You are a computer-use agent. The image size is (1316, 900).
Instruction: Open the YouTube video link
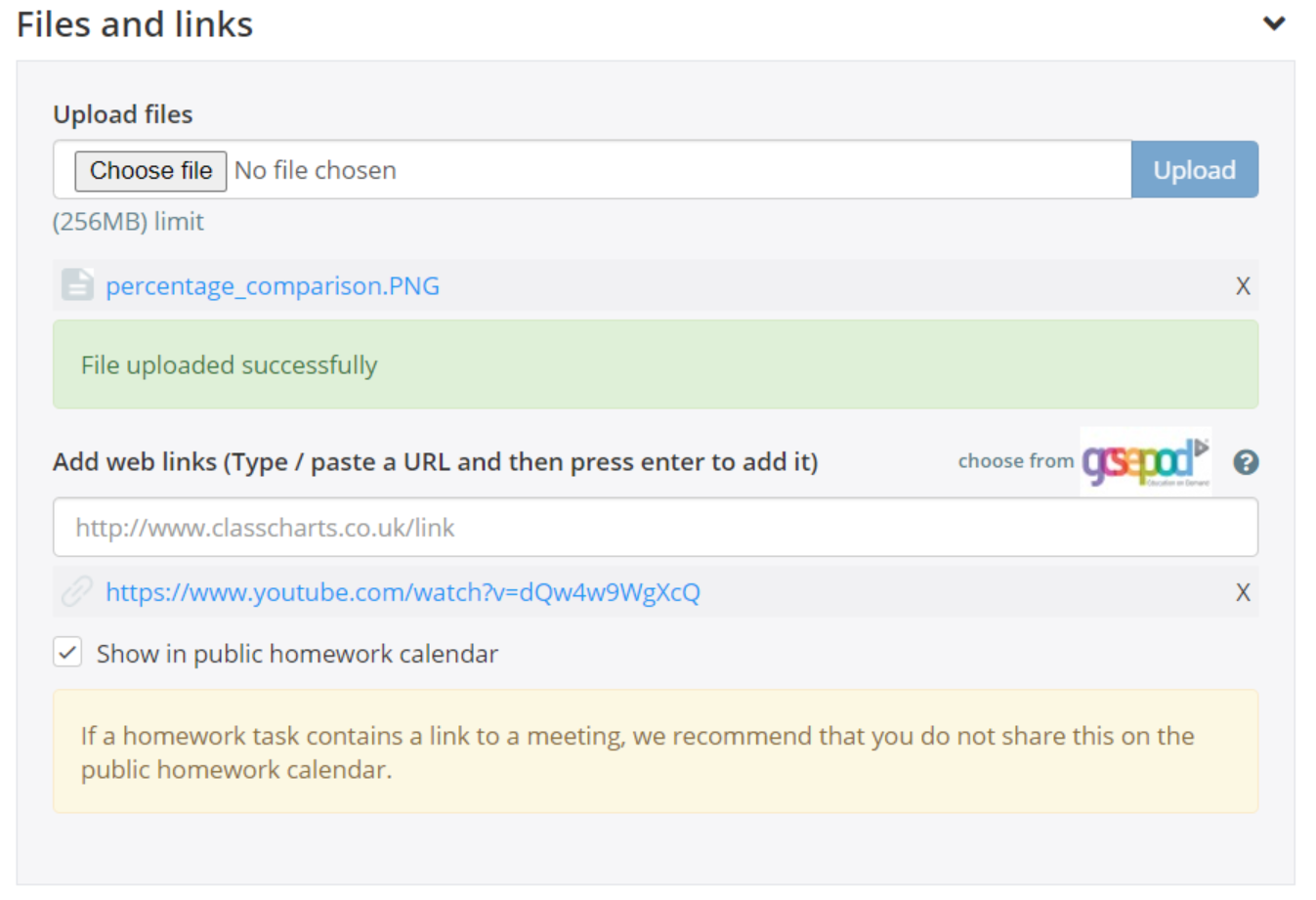coord(402,592)
